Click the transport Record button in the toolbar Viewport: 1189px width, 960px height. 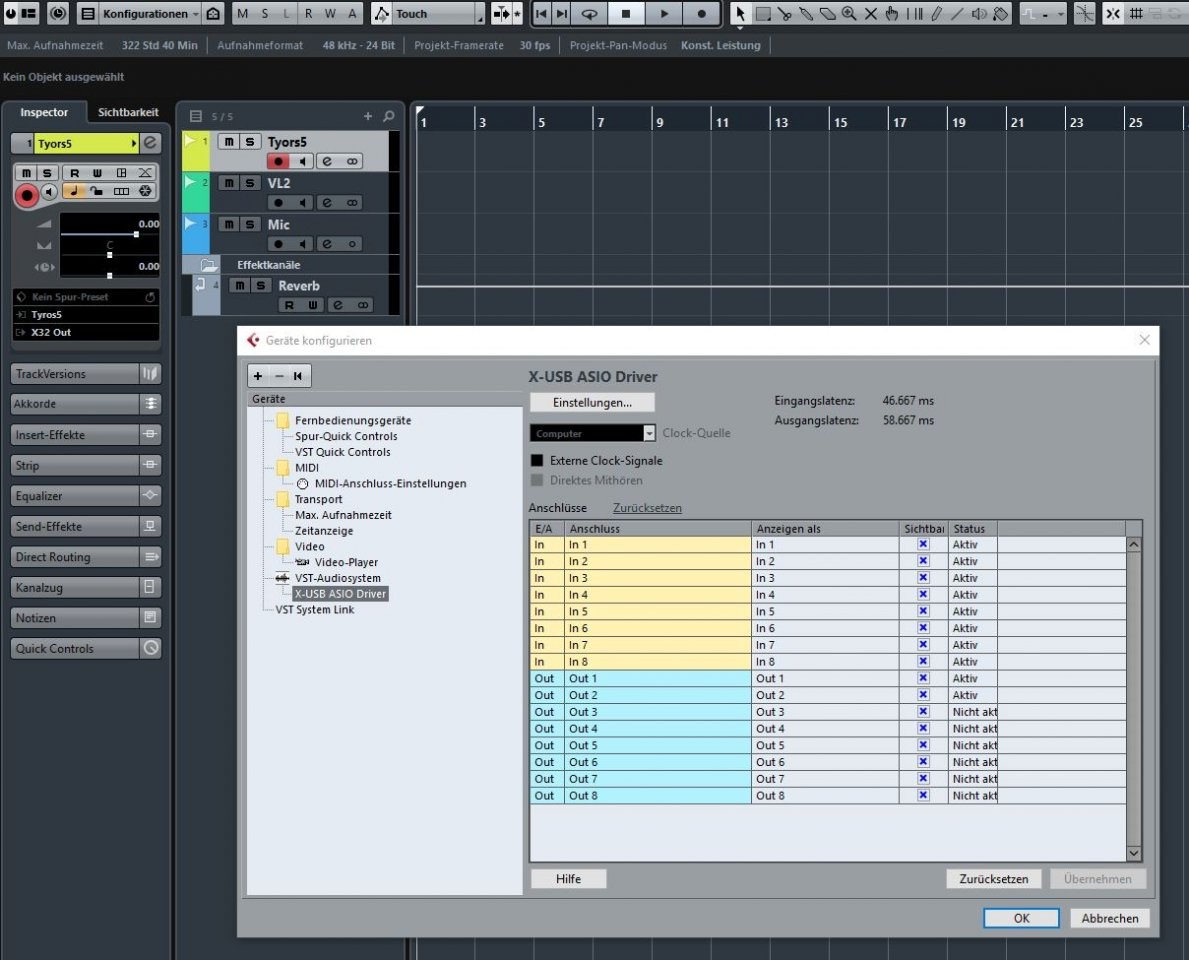[x=701, y=13]
